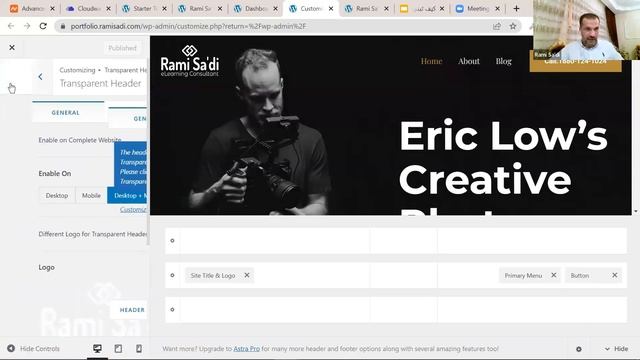Open settings for middle header builder row
This screenshot has width=640, height=360.
point(172,276)
